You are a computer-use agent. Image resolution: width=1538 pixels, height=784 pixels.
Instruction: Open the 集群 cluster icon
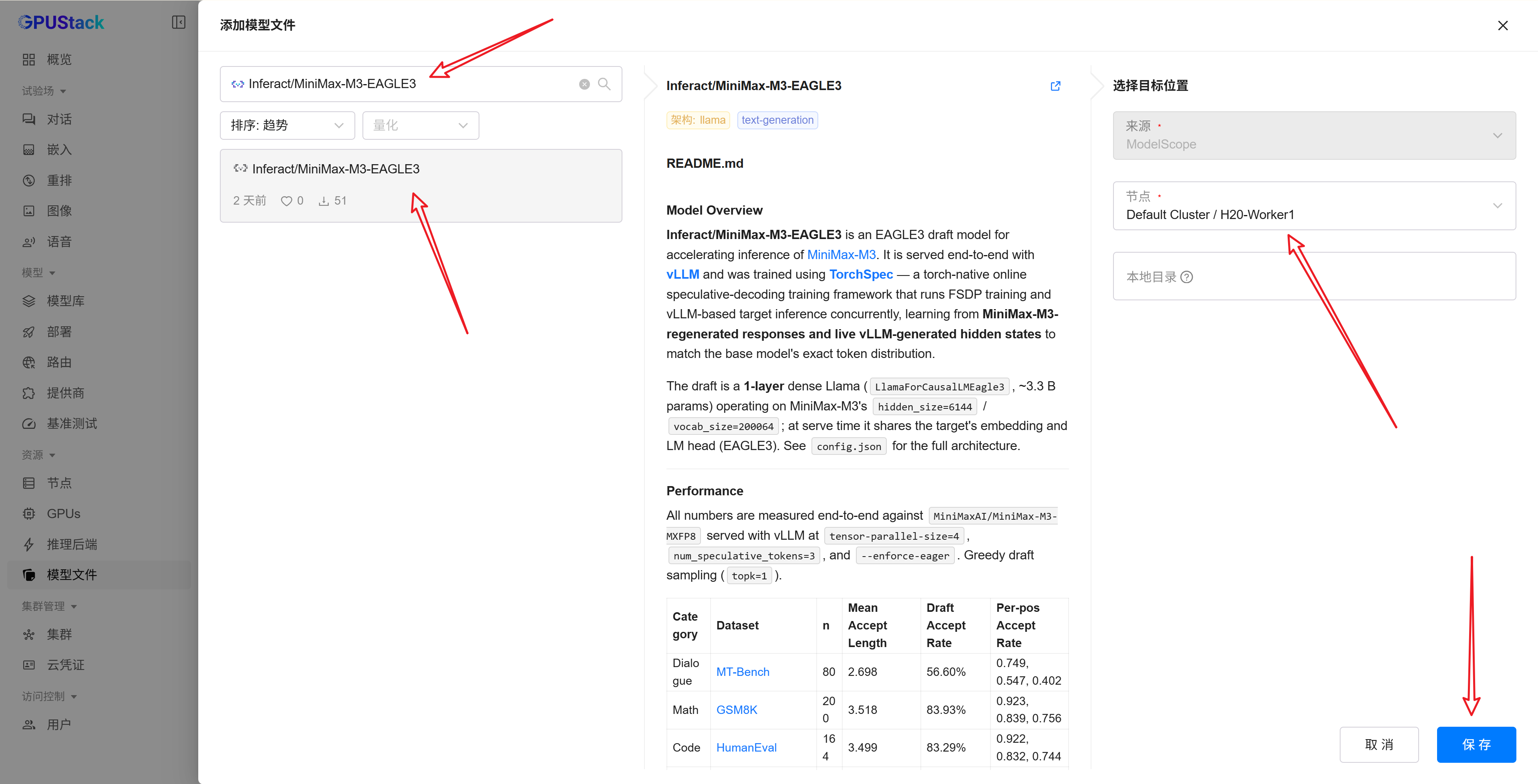pos(29,634)
